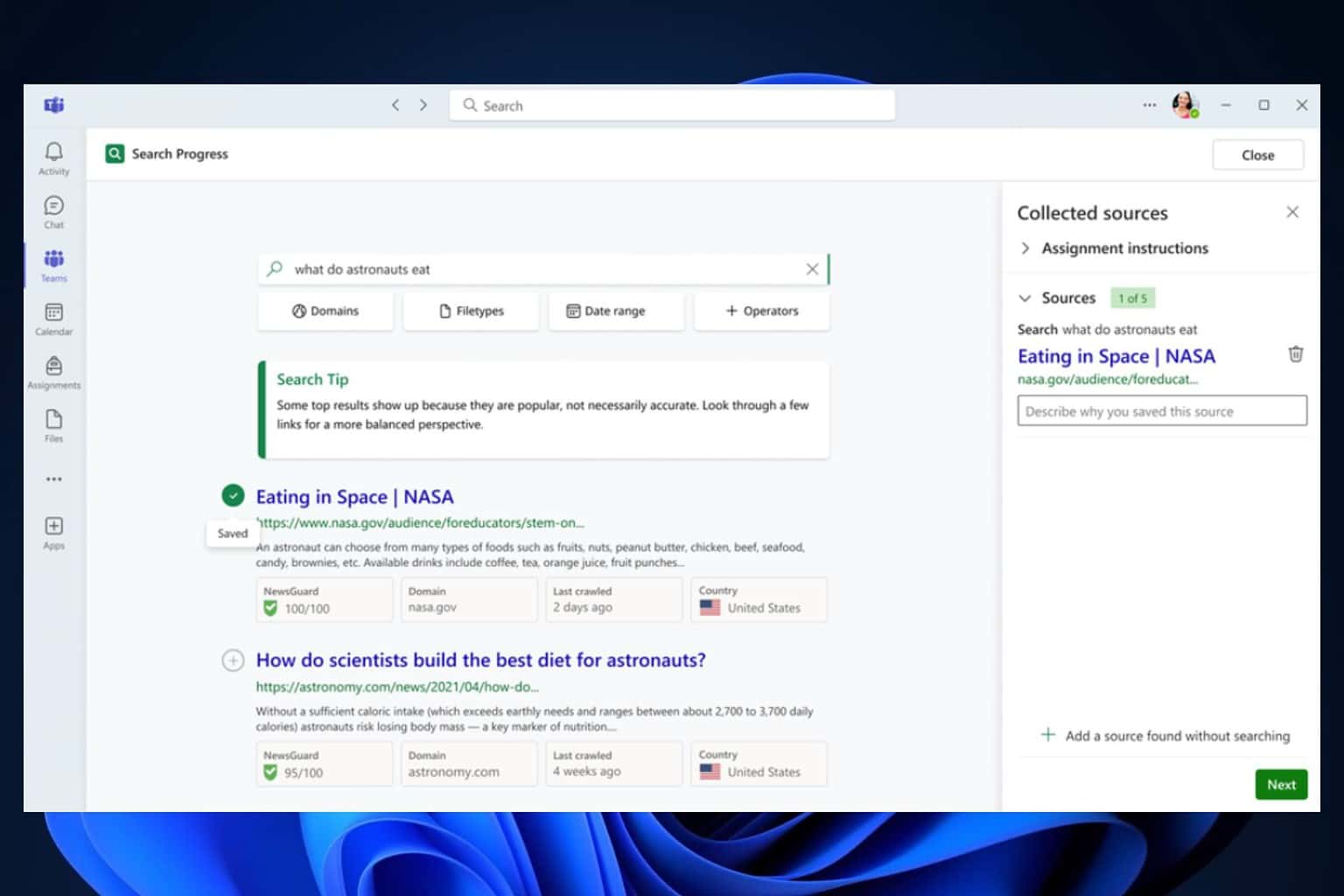Close the Collected sources panel
1344x896 pixels.
(x=1292, y=213)
